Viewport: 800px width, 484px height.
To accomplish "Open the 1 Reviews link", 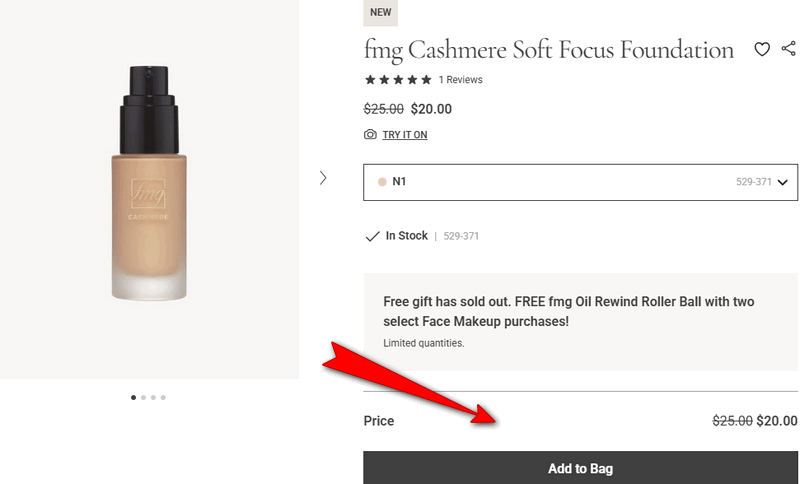I will point(460,80).
